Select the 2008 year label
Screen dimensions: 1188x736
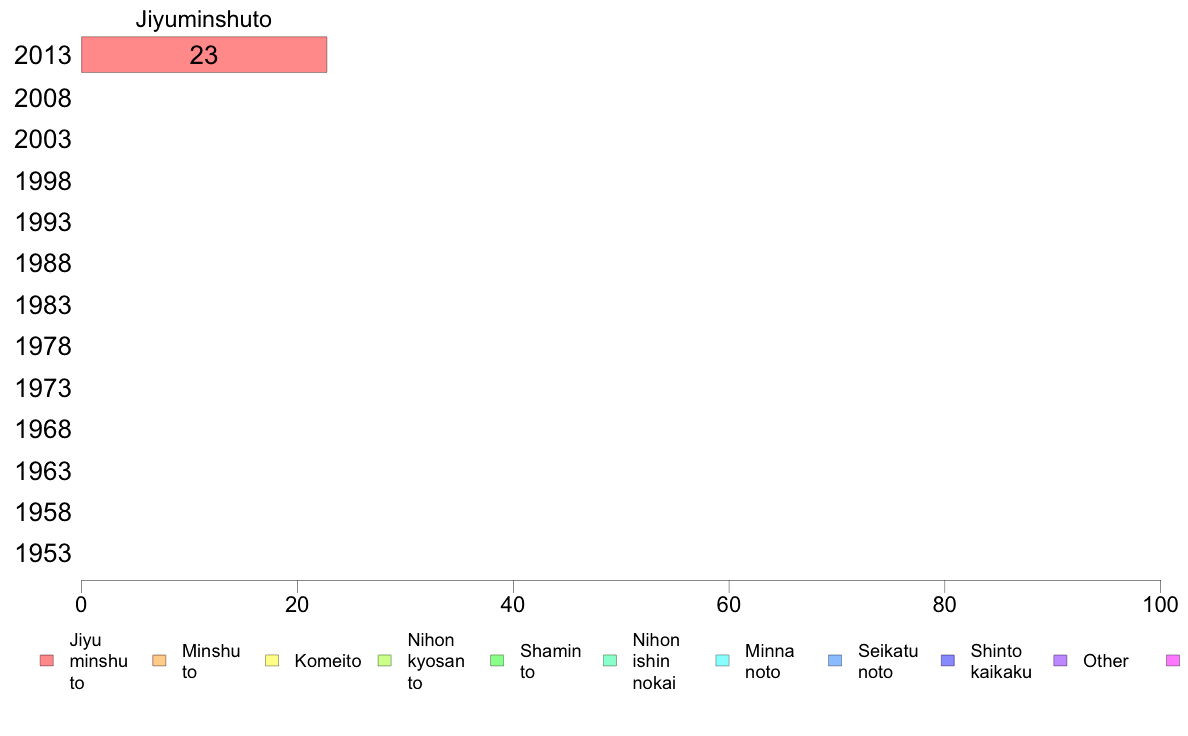[42, 98]
